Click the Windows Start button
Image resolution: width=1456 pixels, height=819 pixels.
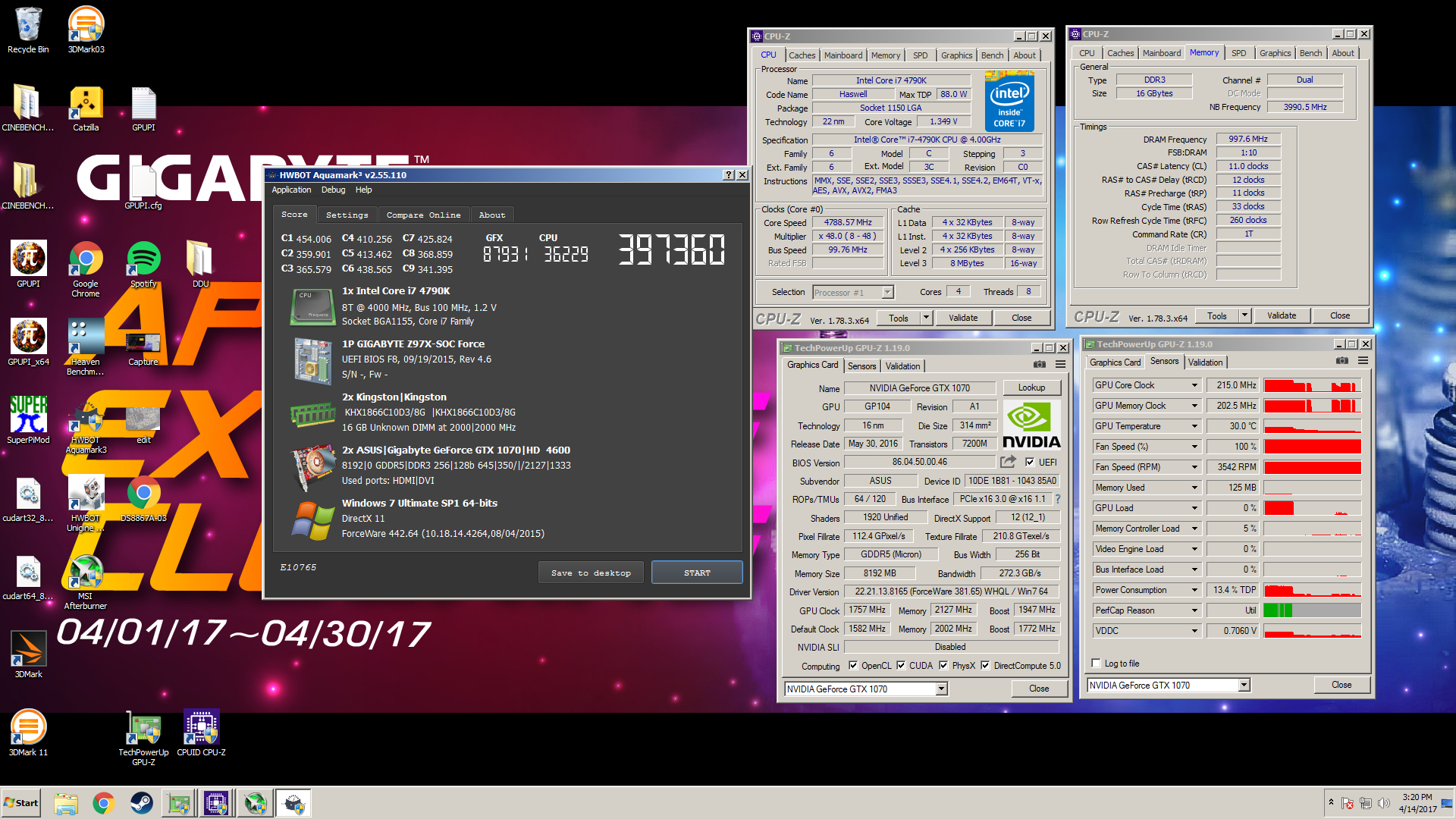click(21, 803)
